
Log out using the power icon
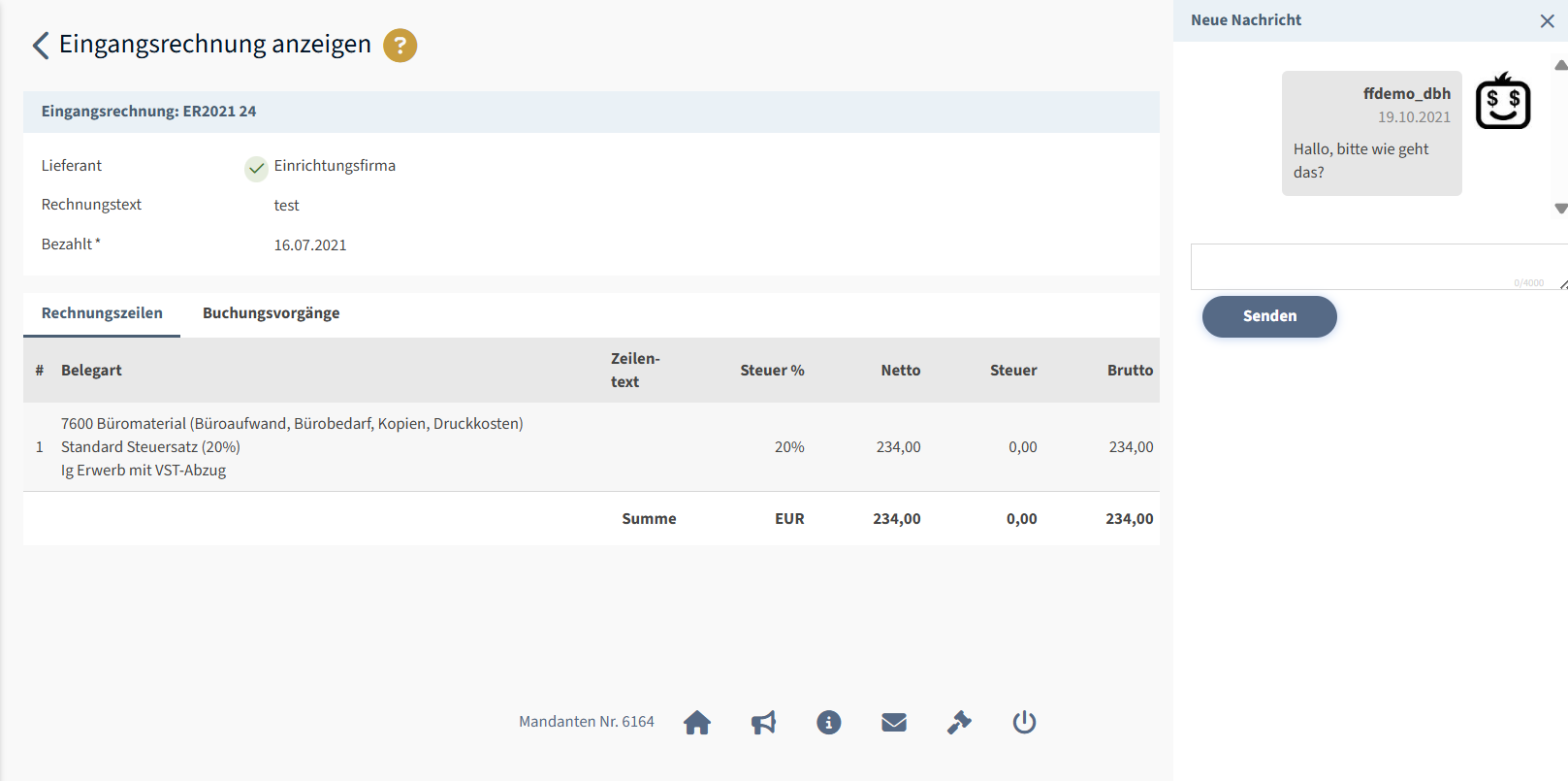1024,722
